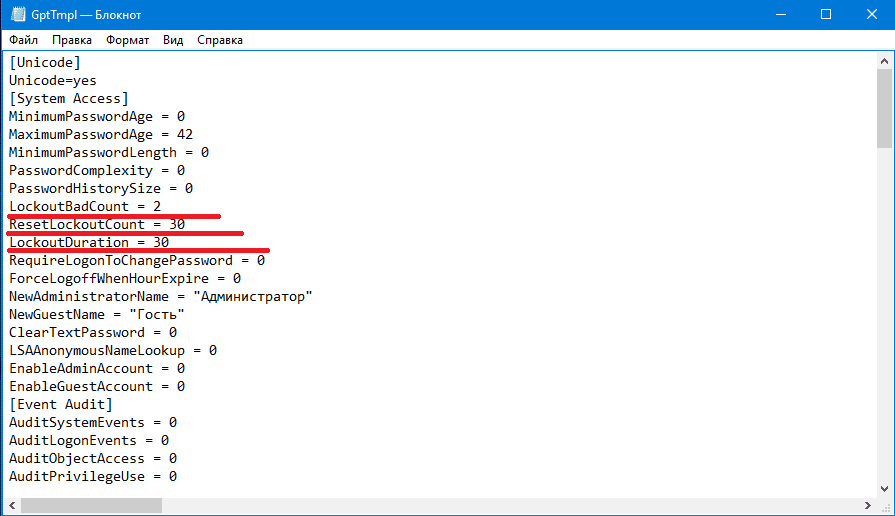
Task: Click the [Event Audit] section header text
Action: pos(61,404)
